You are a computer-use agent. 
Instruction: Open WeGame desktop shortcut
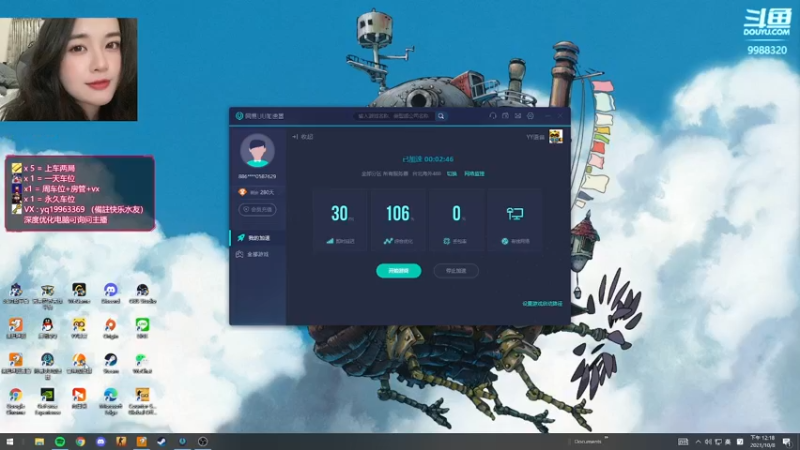pyautogui.click(x=79, y=293)
